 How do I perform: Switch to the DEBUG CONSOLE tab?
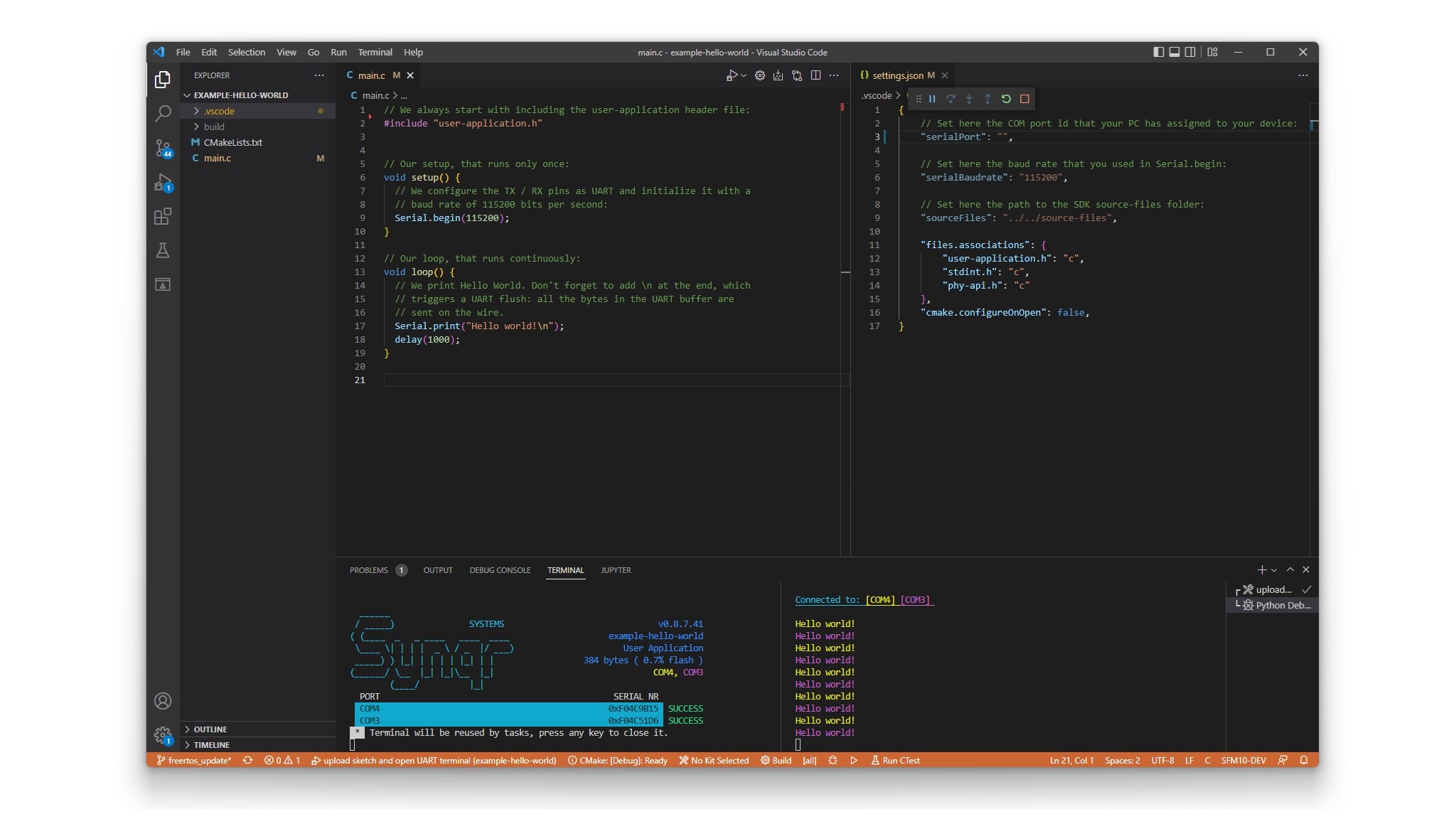tap(500, 570)
